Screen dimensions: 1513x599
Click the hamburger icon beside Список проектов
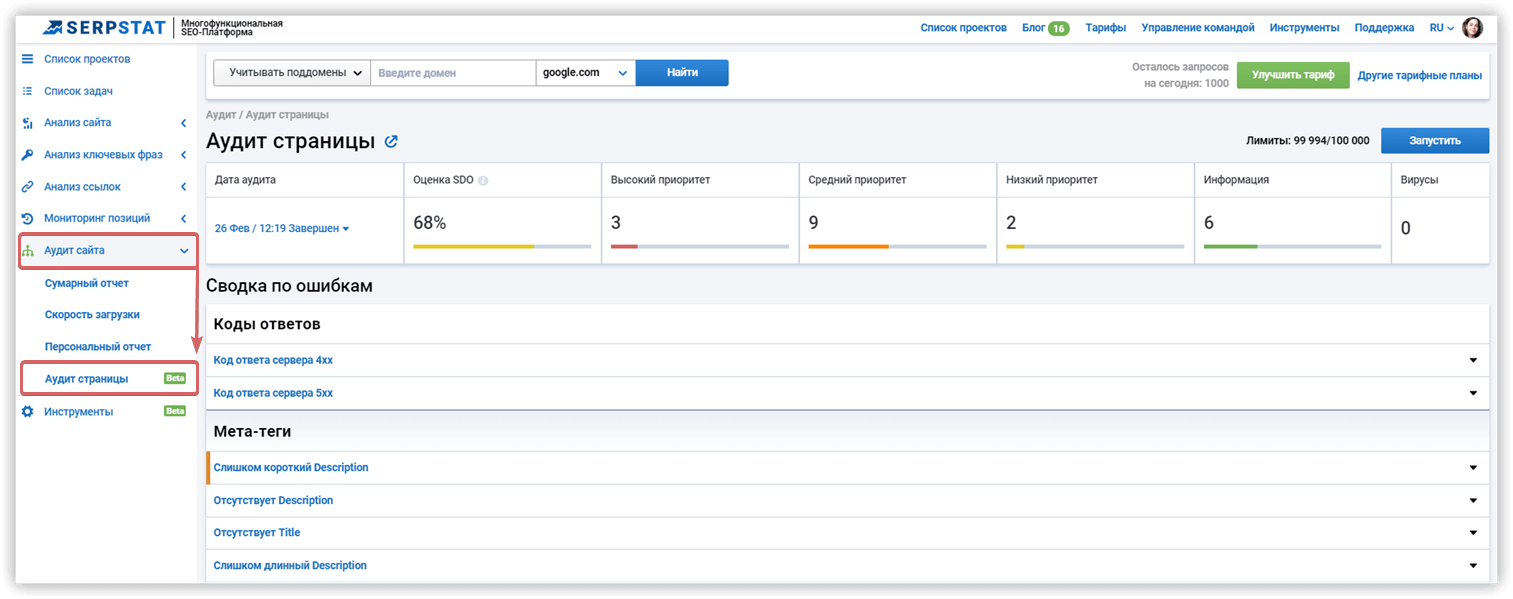(x=28, y=59)
